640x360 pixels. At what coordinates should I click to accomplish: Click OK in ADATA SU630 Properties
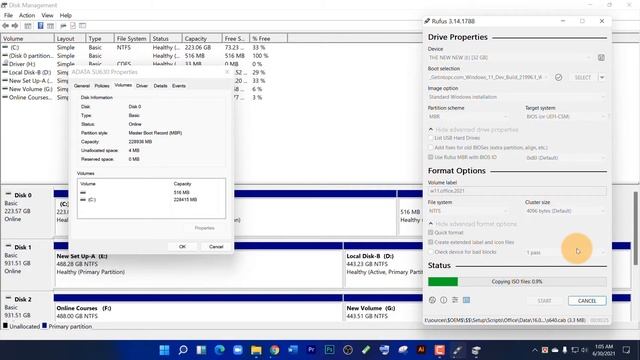(x=182, y=247)
